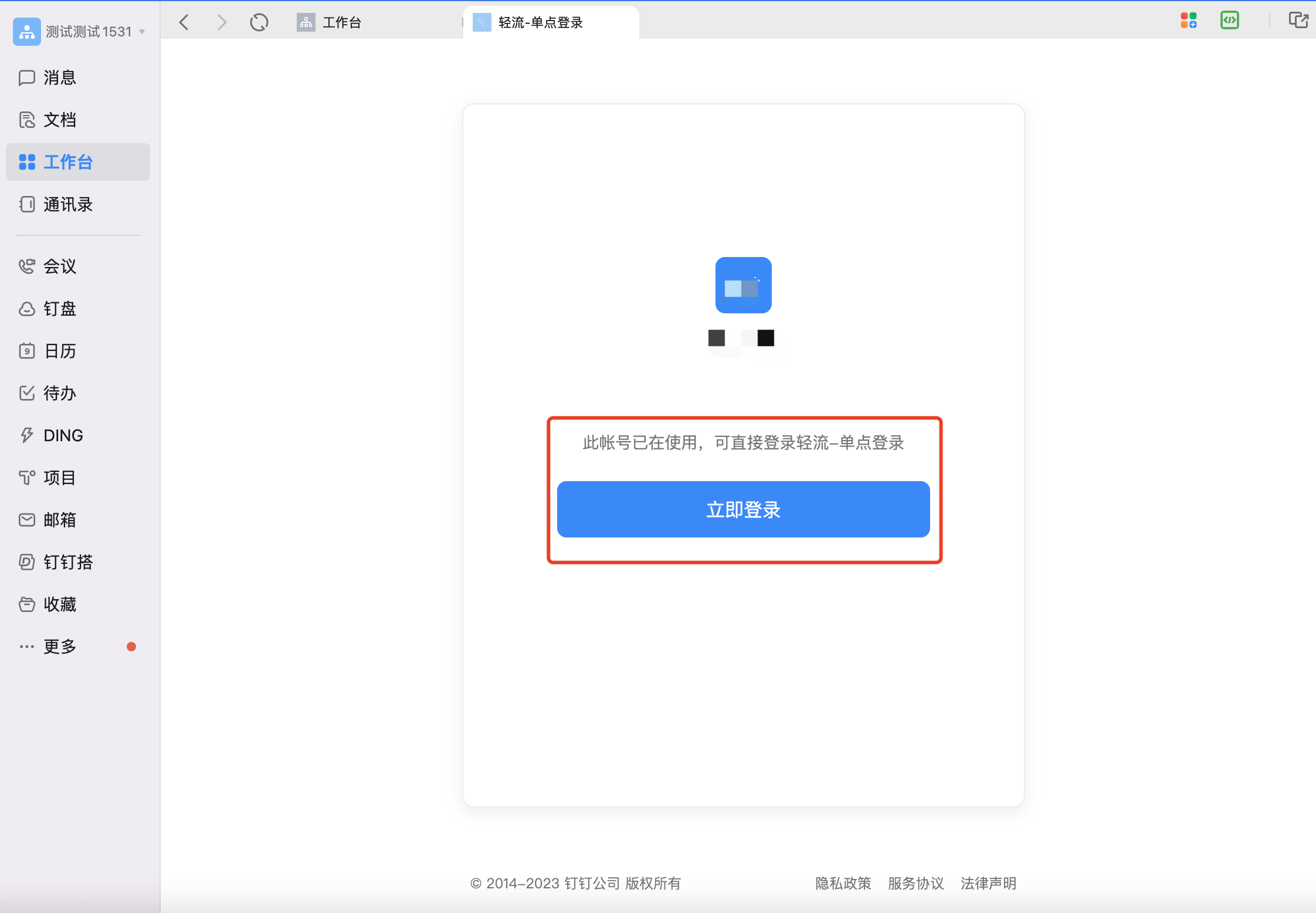
Task: Switch to the 轻流-单点登录 tab
Action: [551, 22]
